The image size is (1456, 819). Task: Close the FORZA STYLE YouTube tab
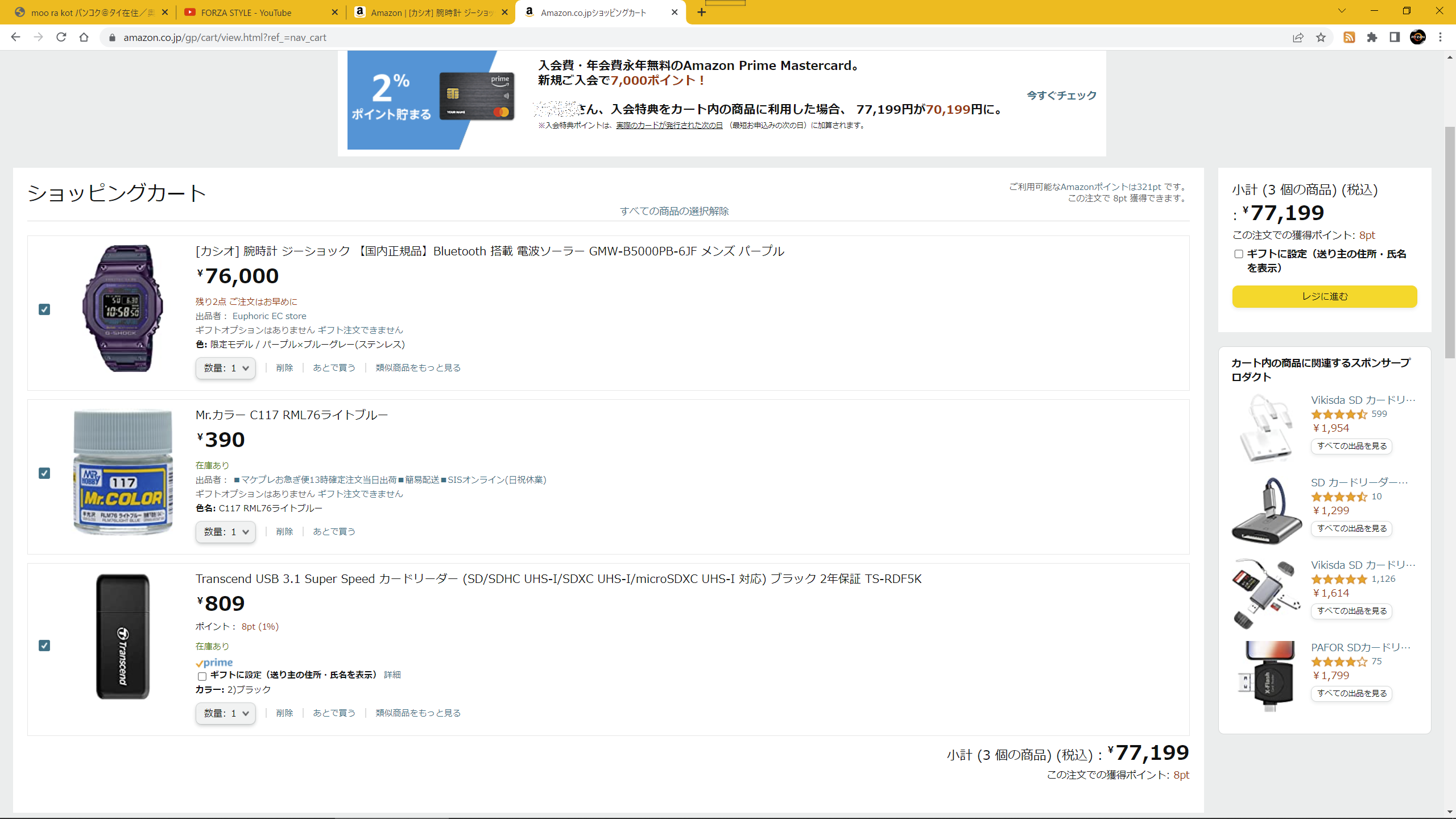334,13
